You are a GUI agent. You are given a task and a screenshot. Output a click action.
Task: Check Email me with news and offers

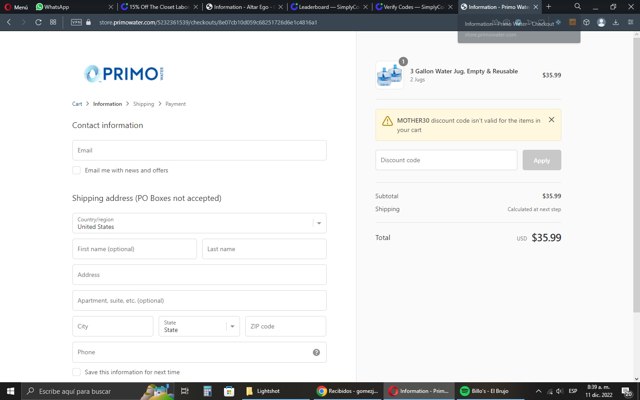tap(76, 170)
